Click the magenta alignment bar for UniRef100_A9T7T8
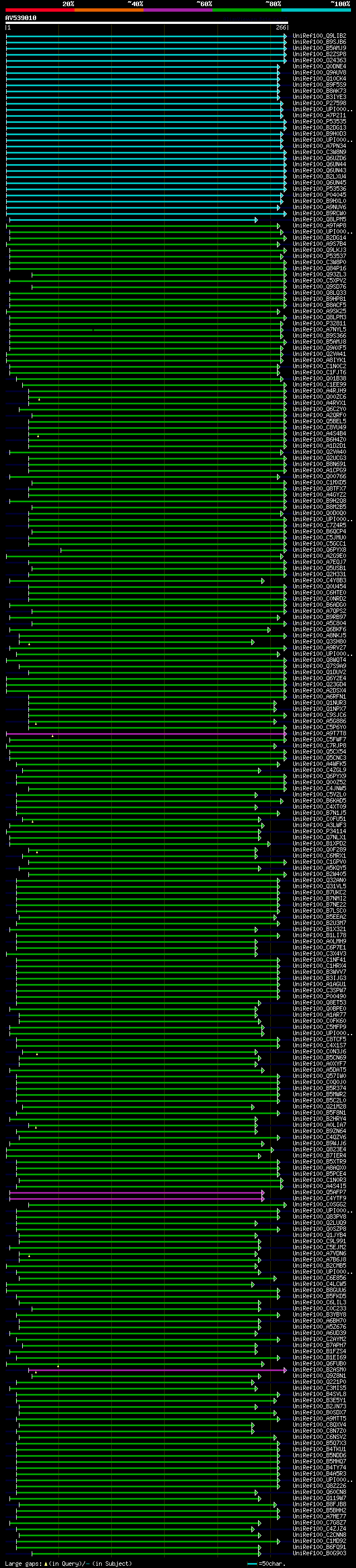 146,734
